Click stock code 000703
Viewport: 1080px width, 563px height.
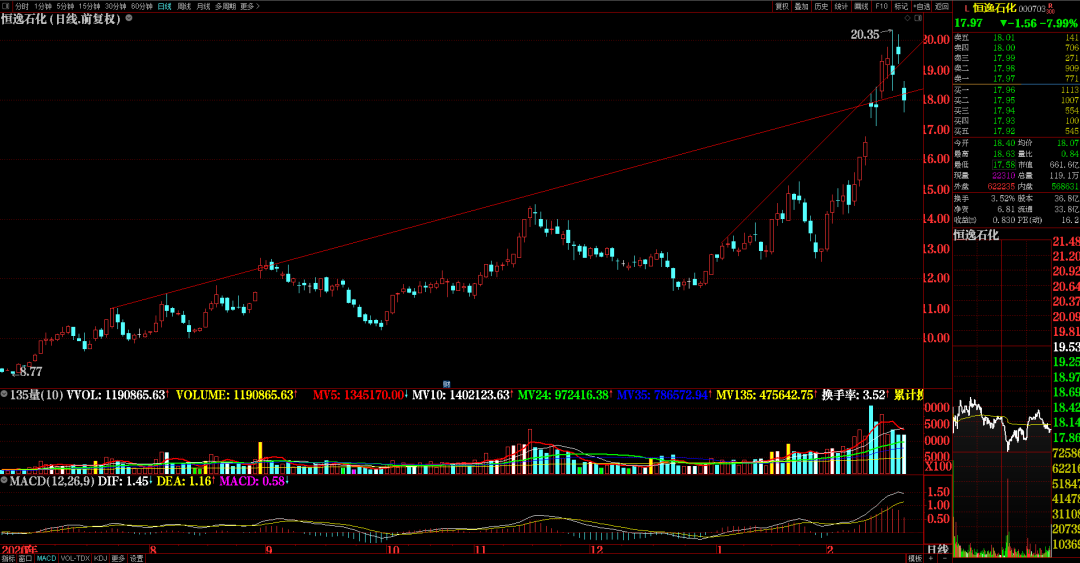click(x=1032, y=9)
